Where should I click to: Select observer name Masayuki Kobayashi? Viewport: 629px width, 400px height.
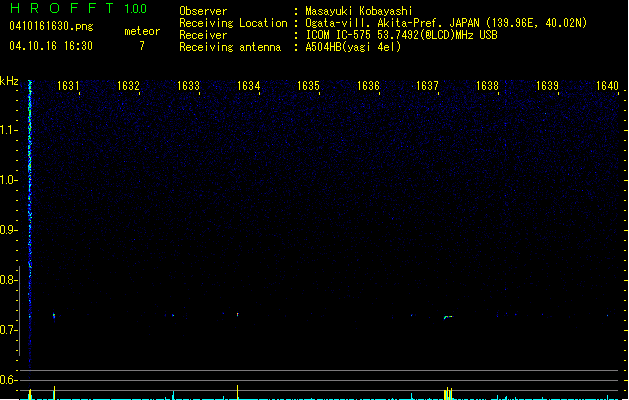[x=359, y=11]
